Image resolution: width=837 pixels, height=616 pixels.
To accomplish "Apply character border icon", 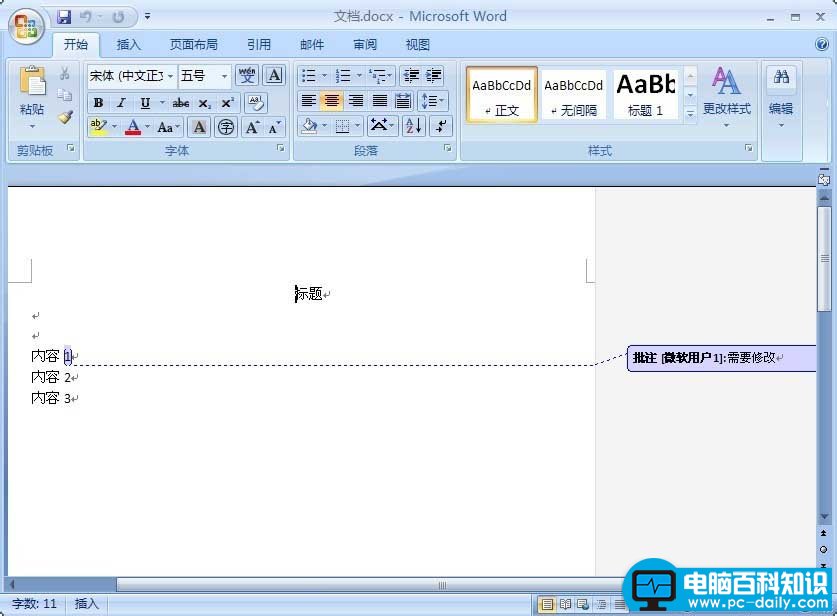I will [x=274, y=75].
